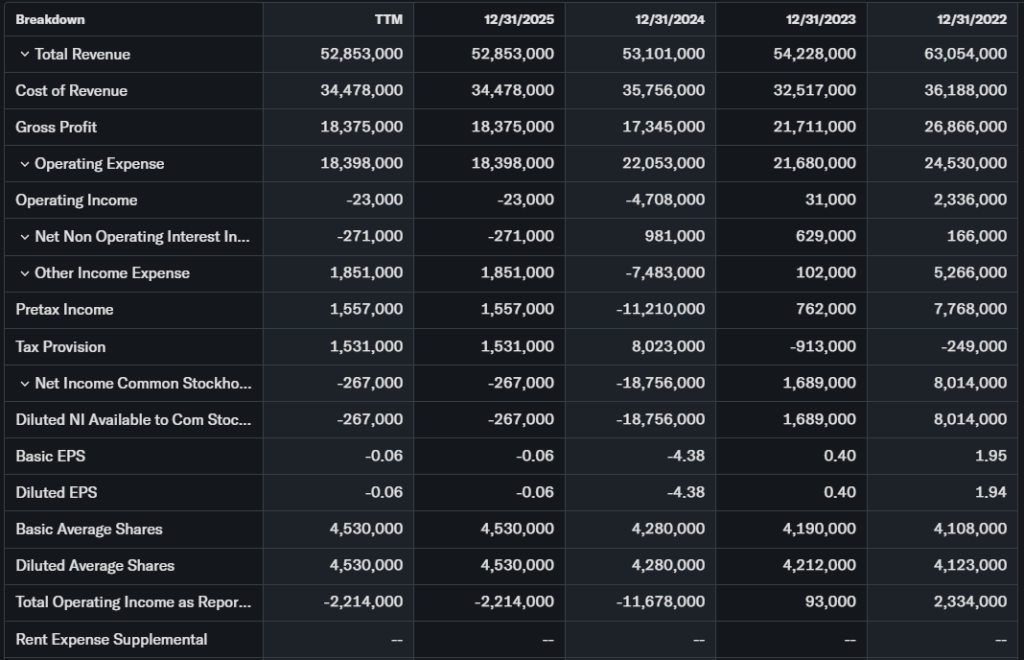Select the Cost of Revenue row label
This screenshot has width=1024, height=660.
coord(71,91)
